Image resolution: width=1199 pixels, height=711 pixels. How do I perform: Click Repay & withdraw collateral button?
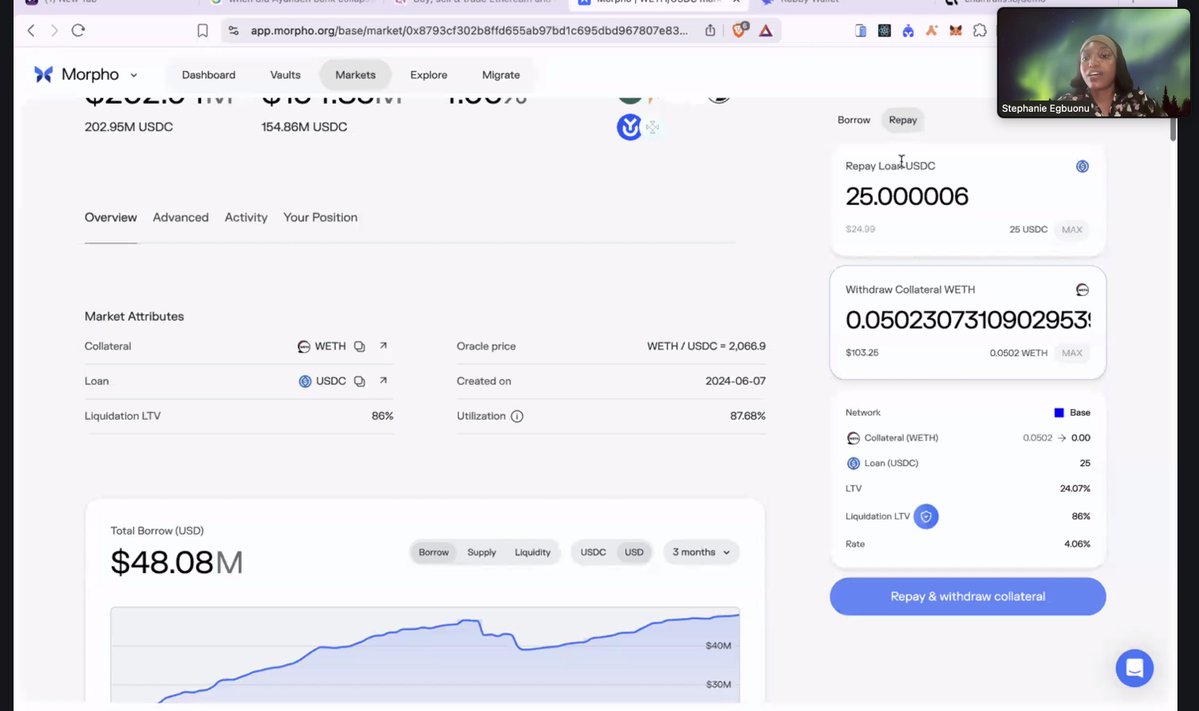967,596
